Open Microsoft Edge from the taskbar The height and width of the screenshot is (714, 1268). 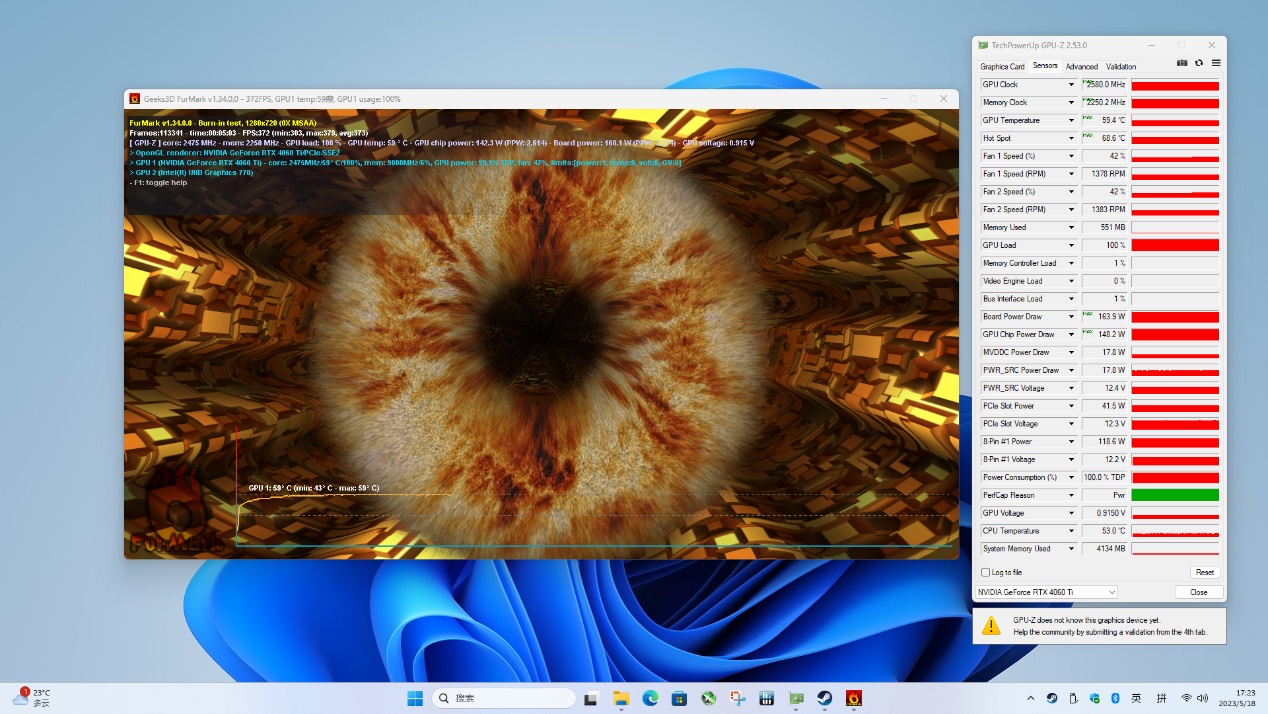(x=650, y=698)
